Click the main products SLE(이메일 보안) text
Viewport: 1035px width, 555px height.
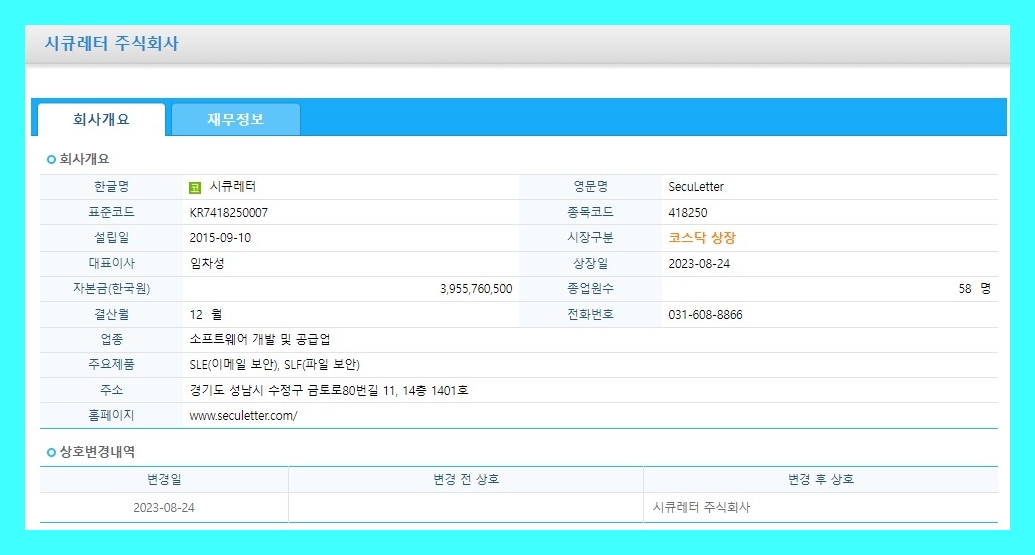234,364
